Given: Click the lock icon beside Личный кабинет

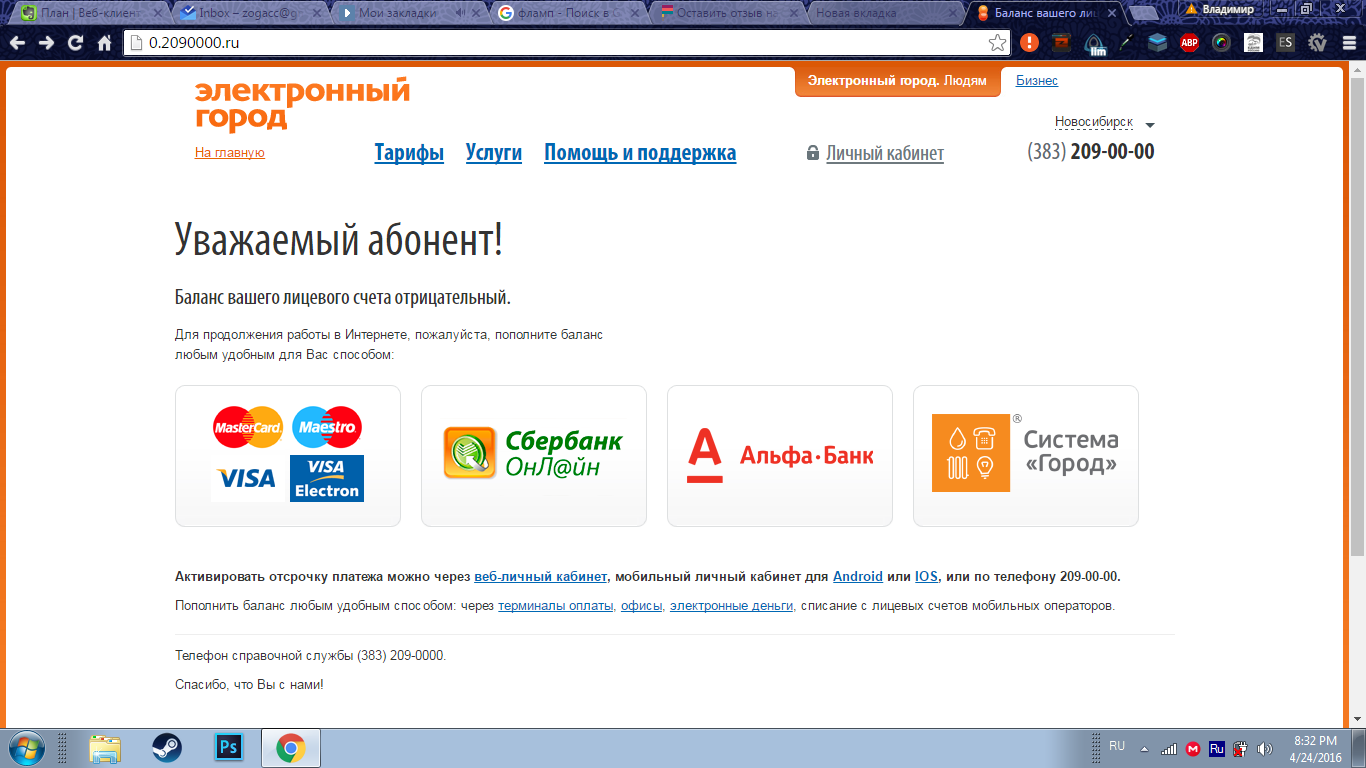Looking at the screenshot, I should (x=813, y=154).
